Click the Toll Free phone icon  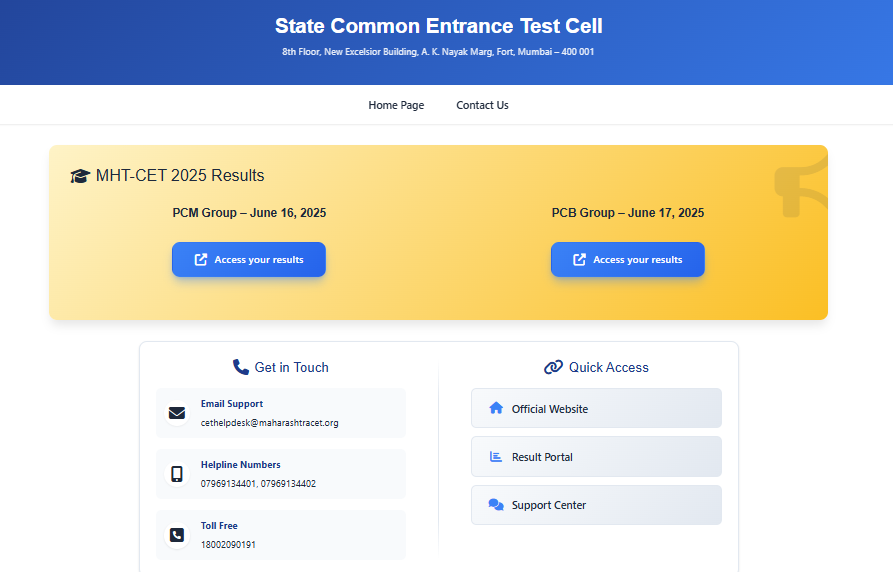point(177,535)
